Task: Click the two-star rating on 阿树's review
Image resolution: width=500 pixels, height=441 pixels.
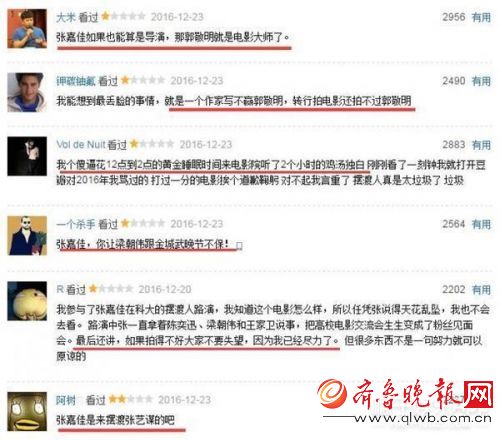Action: (x=131, y=399)
